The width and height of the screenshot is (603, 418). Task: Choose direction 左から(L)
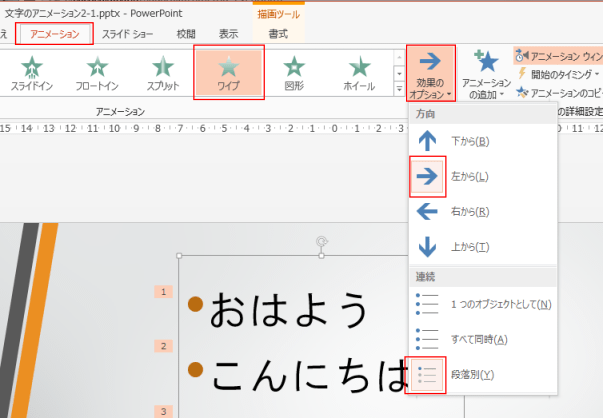coord(483,177)
